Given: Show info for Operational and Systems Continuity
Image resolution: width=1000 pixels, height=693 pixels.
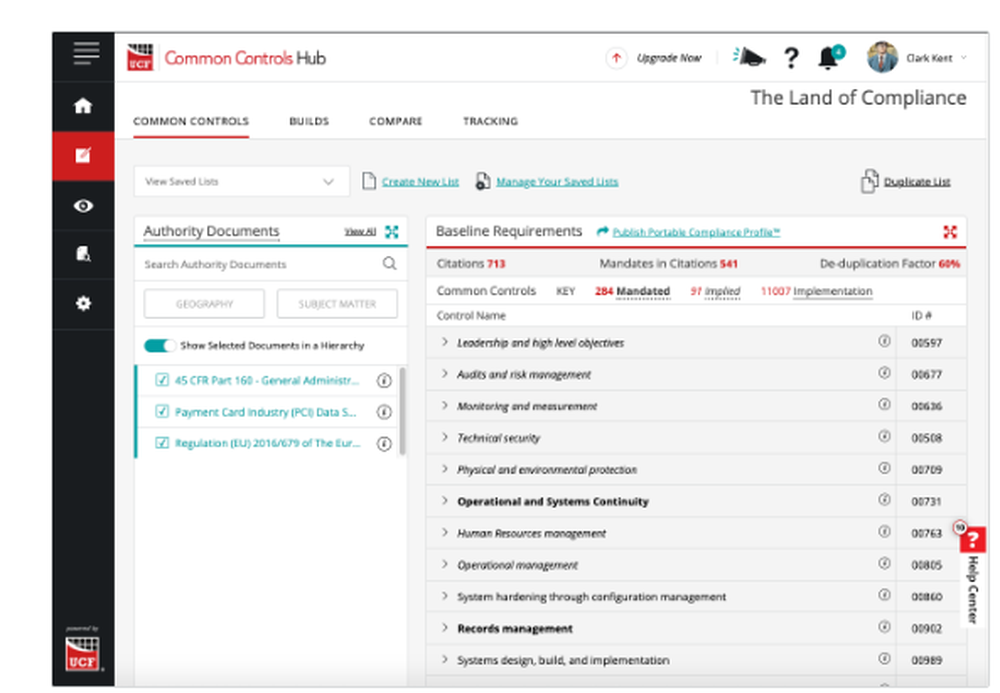Looking at the screenshot, I should tap(884, 500).
